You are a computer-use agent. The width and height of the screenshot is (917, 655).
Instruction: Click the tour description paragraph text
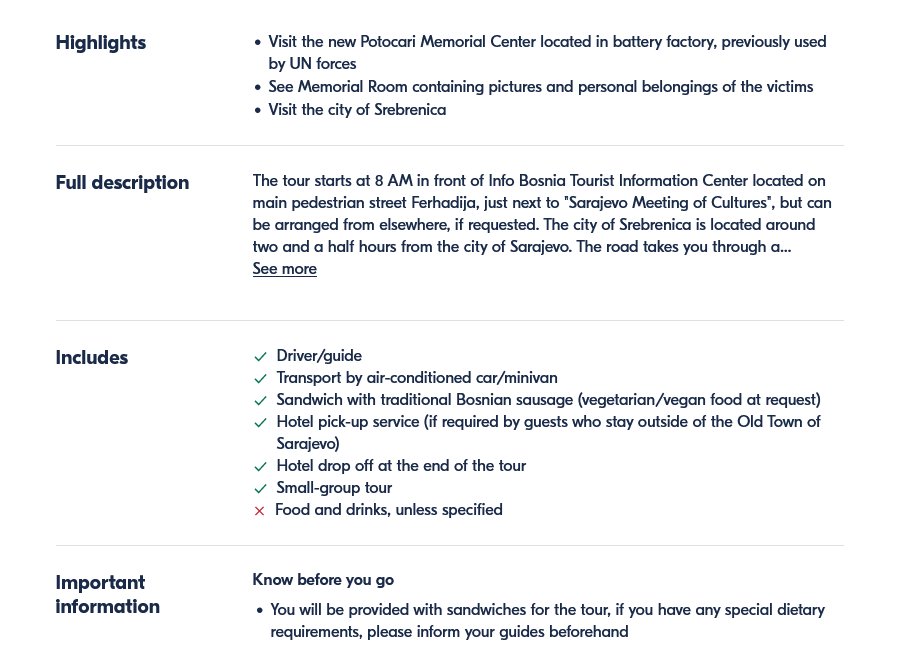tap(540, 214)
